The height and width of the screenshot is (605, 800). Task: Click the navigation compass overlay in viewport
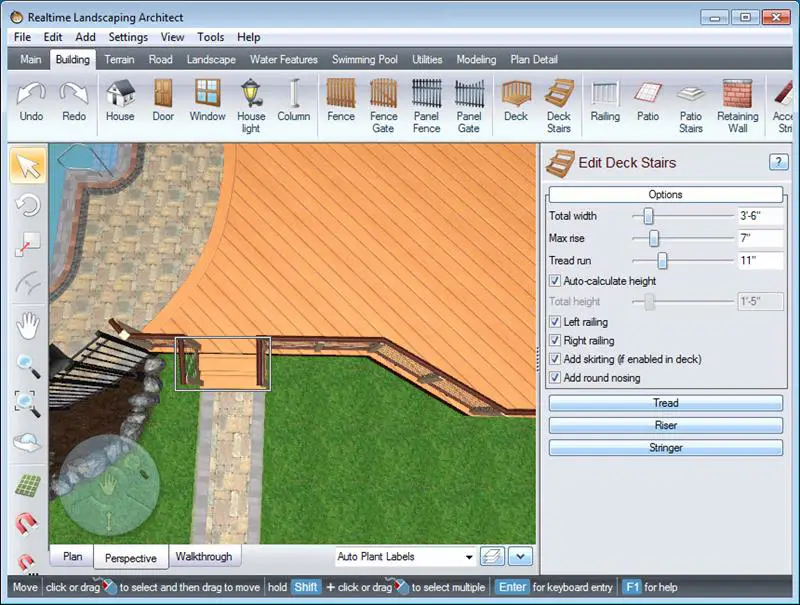[109, 485]
